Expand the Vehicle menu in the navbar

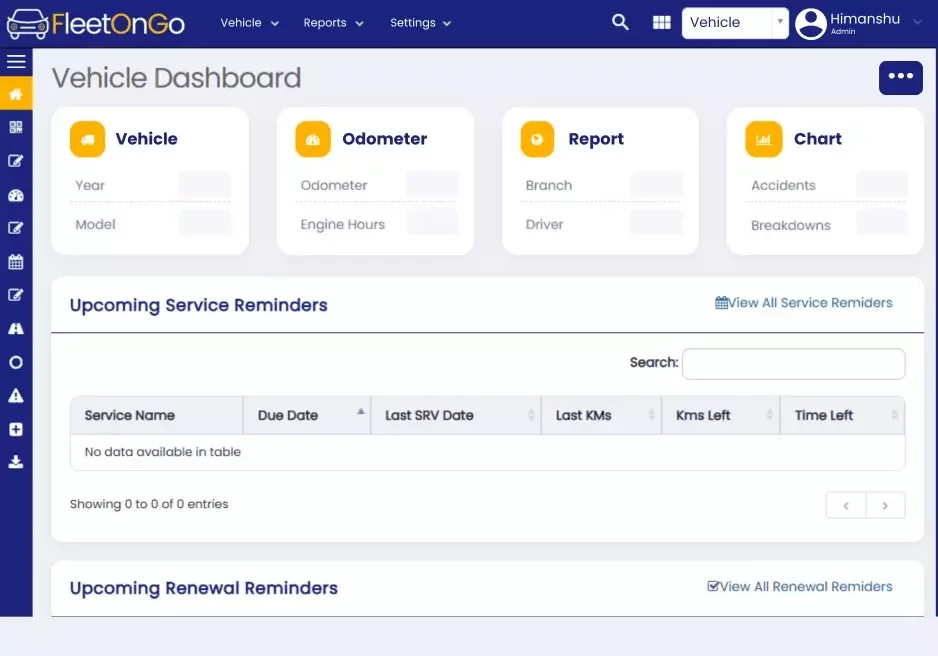pyautogui.click(x=249, y=22)
